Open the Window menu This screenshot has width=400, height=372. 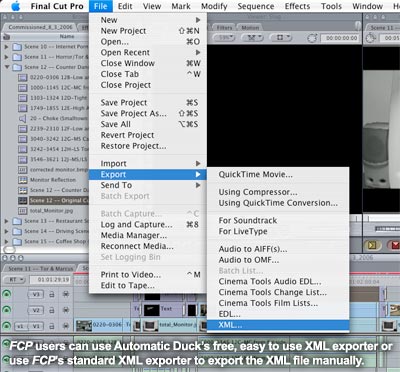[x=367, y=6]
